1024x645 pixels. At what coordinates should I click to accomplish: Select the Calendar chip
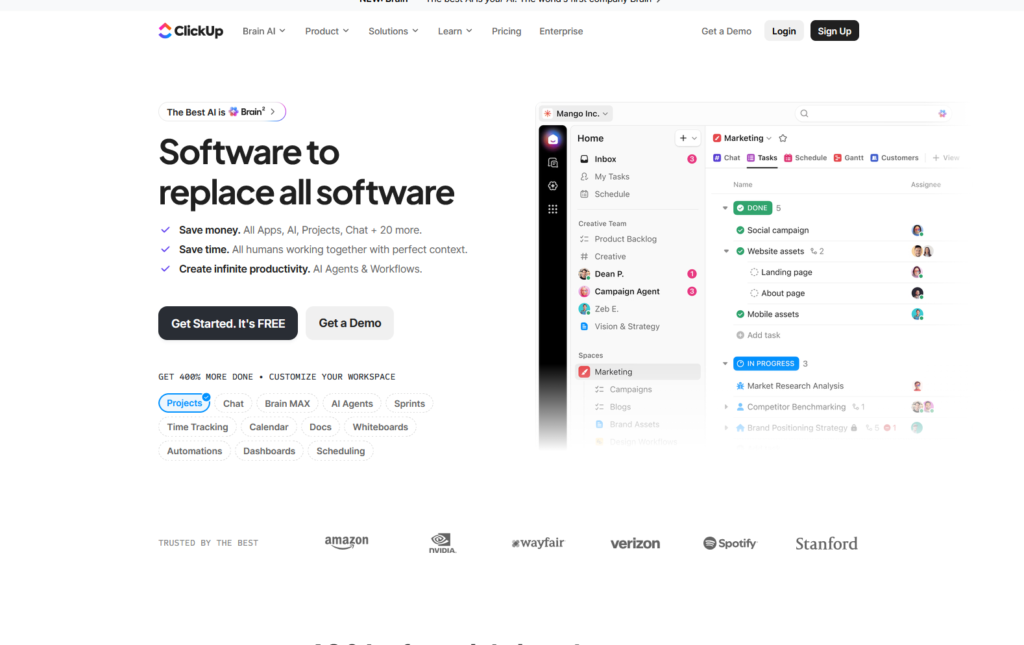click(x=268, y=427)
